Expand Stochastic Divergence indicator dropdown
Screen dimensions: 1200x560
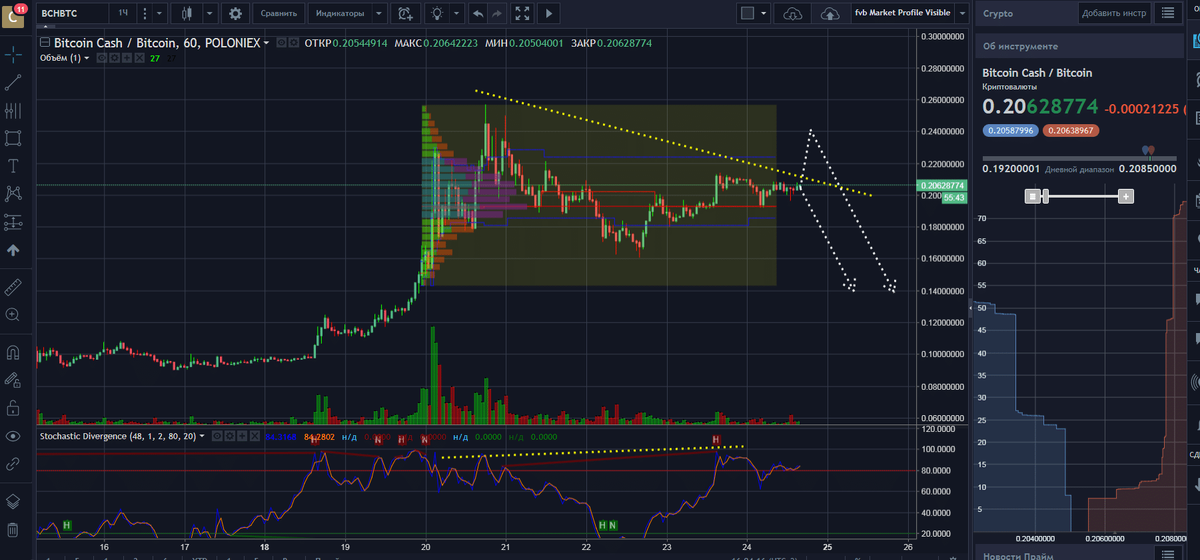tap(204, 436)
